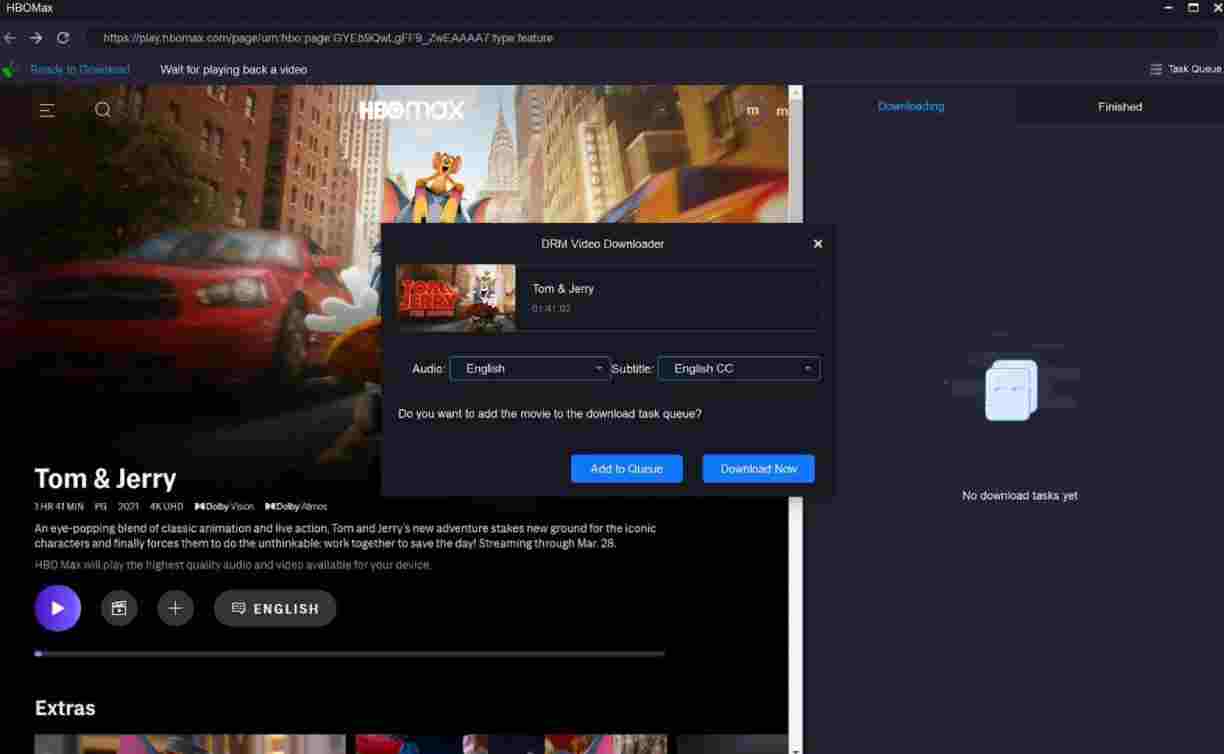Click the page vertical scrollbar
The height and width of the screenshot is (754, 1224).
pos(796,420)
